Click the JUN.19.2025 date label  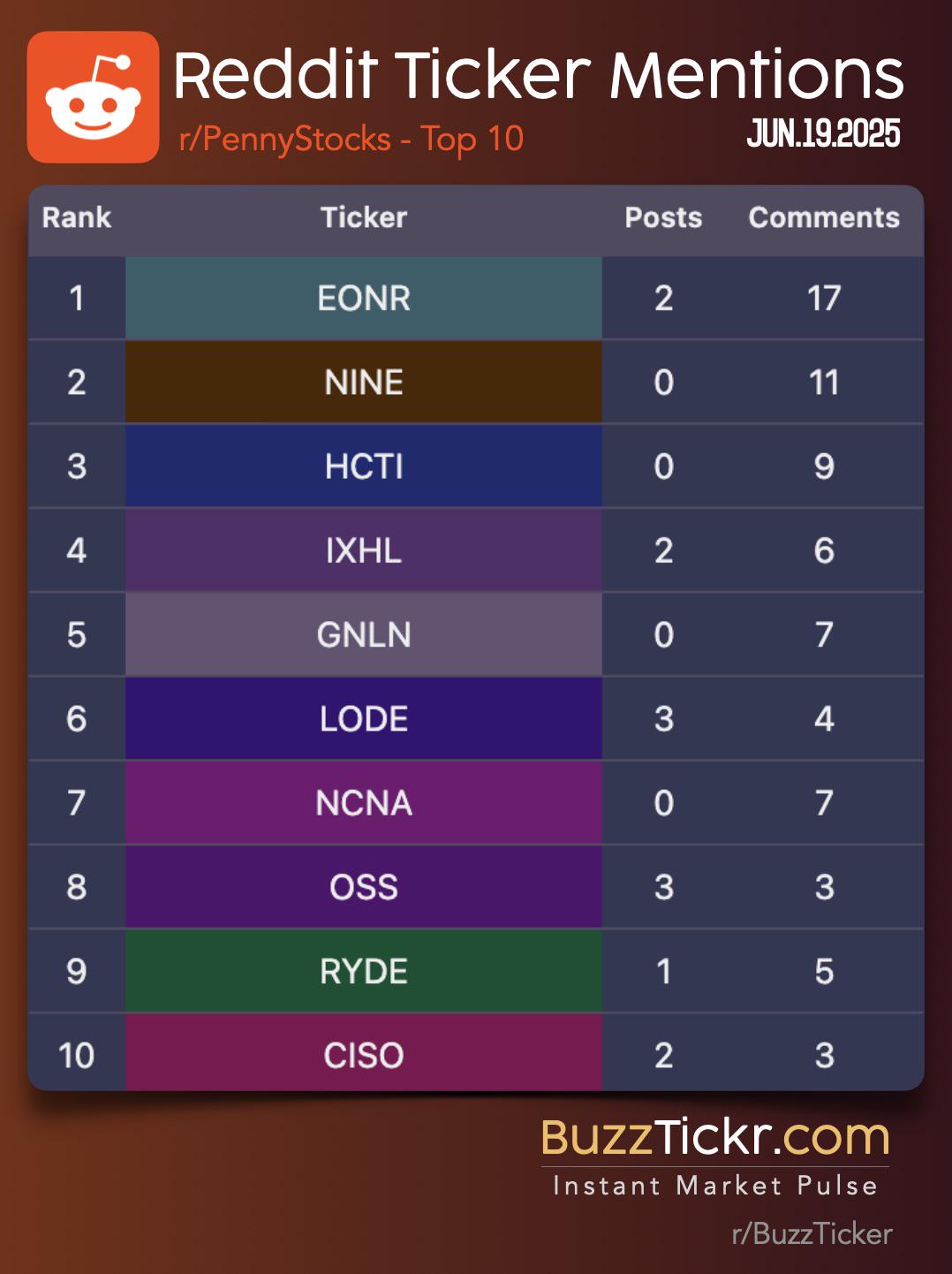coord(823,134)
